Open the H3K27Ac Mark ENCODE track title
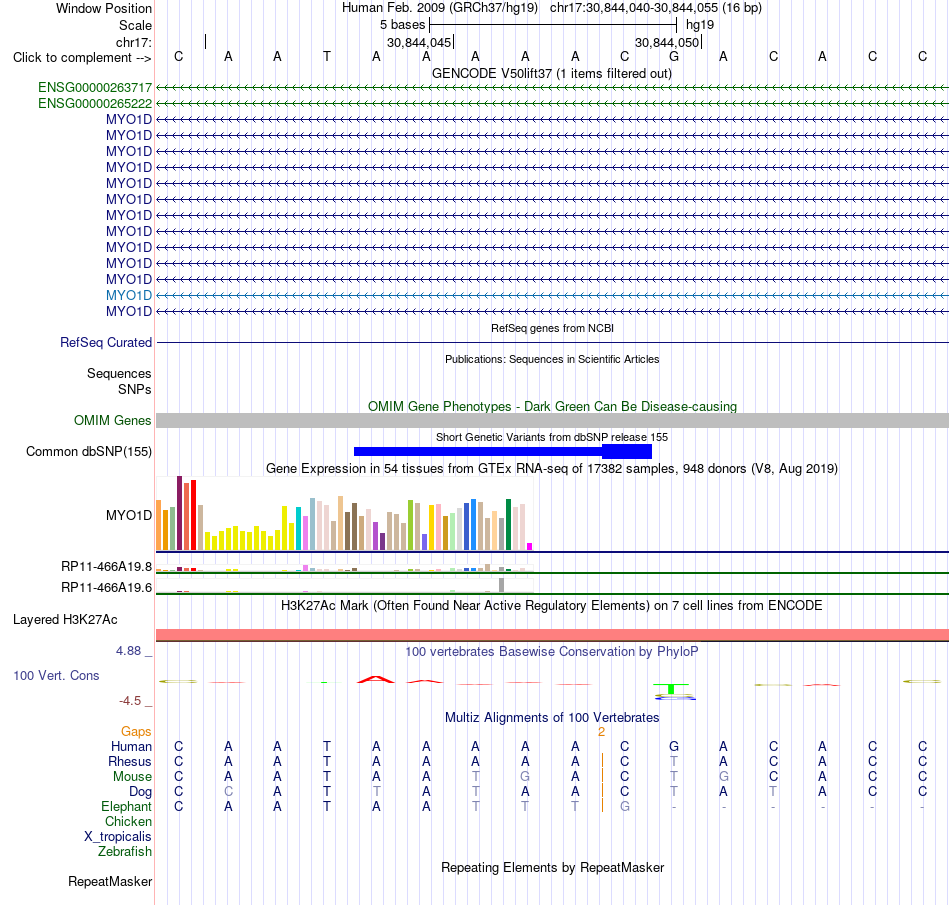This screenshot has width=950, height=905. pyautogui.click(x=552, y=606)
